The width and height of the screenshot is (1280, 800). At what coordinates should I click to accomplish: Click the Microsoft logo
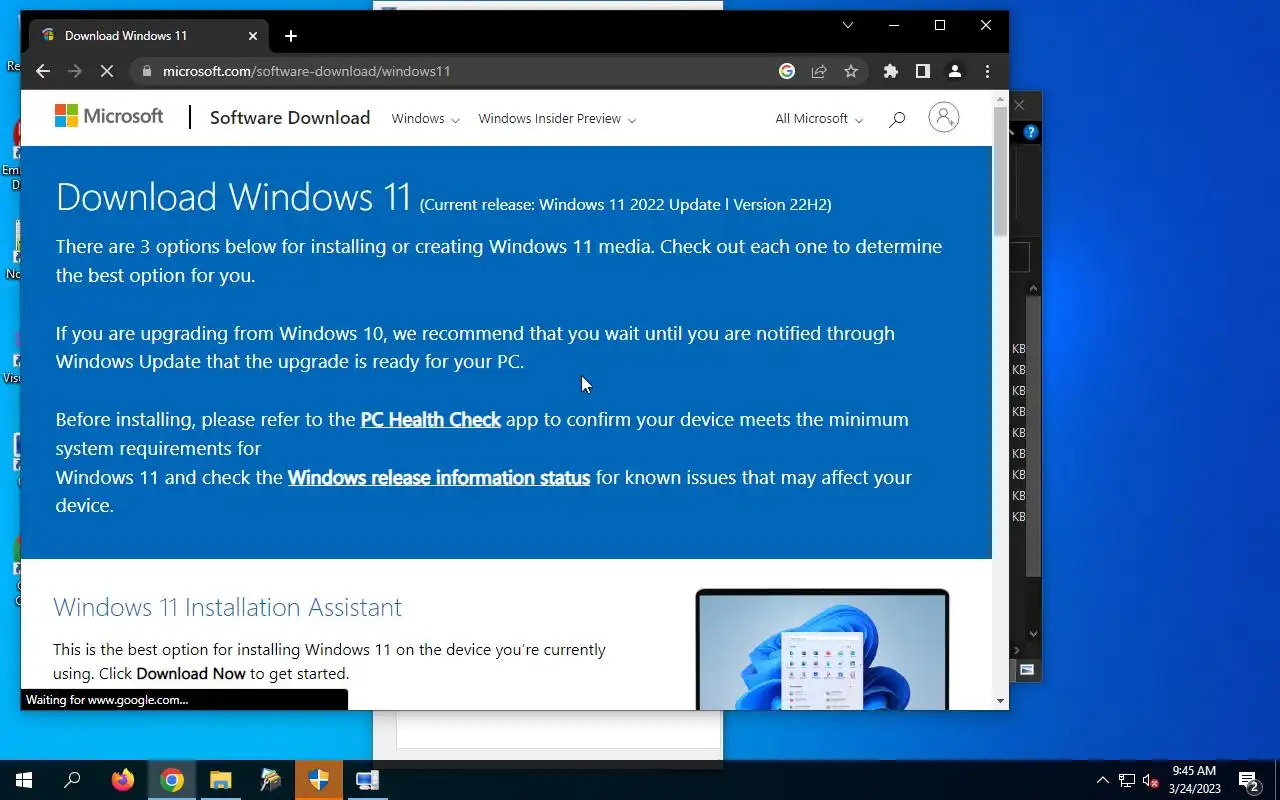click(109, 116)
